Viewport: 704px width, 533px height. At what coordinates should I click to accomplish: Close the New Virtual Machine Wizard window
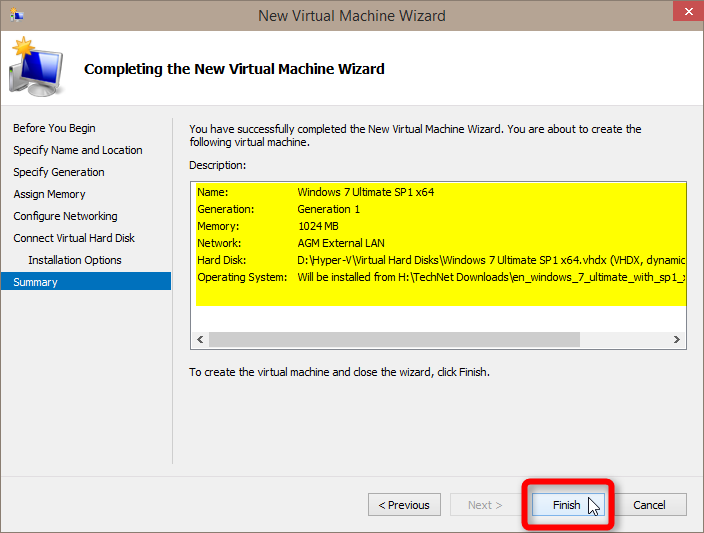click(x=688, y=11)
